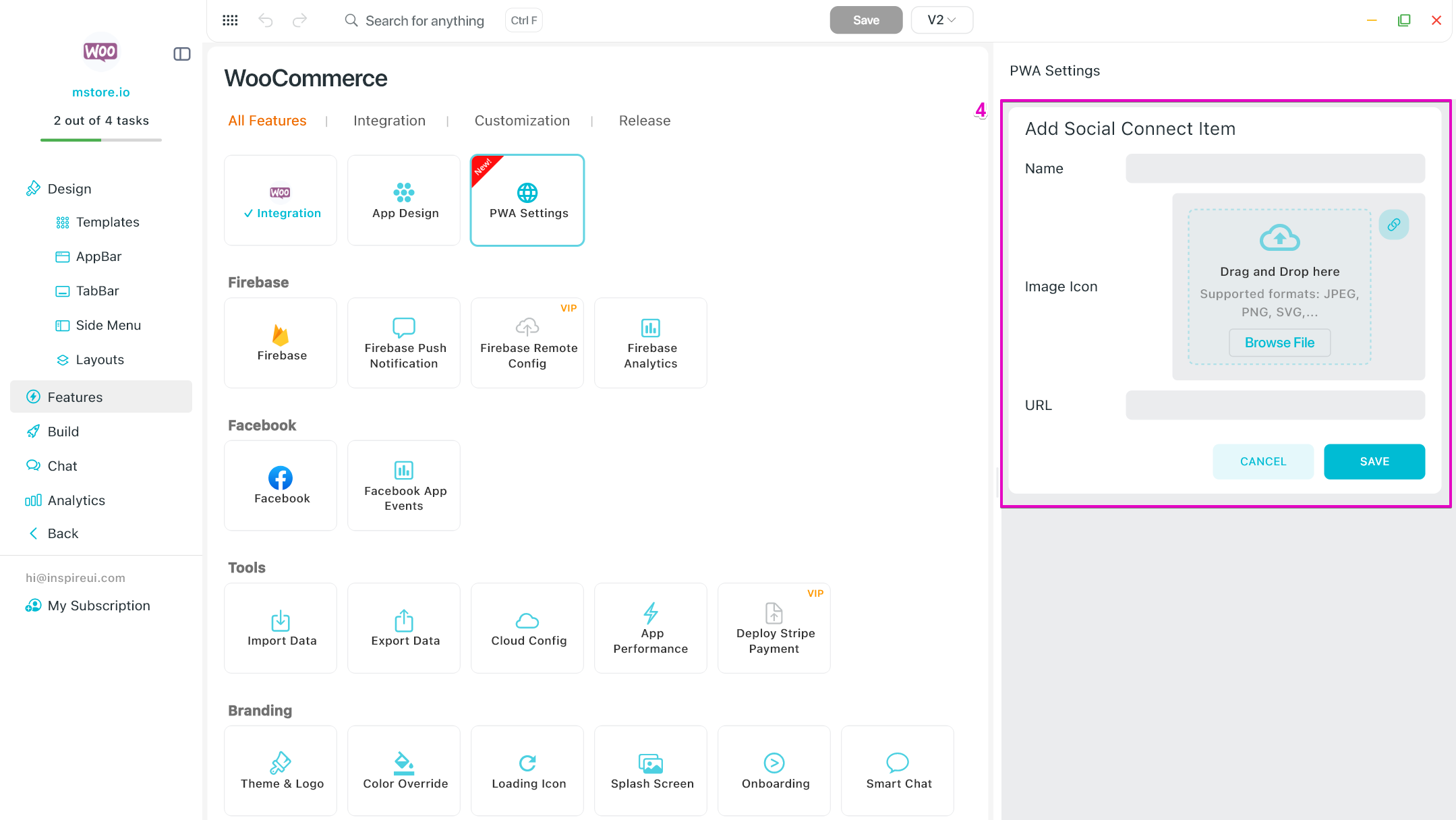This screenshot has height=820, width=1456.
Task: Click the Name input field
Action: (x=1275, y=169)
